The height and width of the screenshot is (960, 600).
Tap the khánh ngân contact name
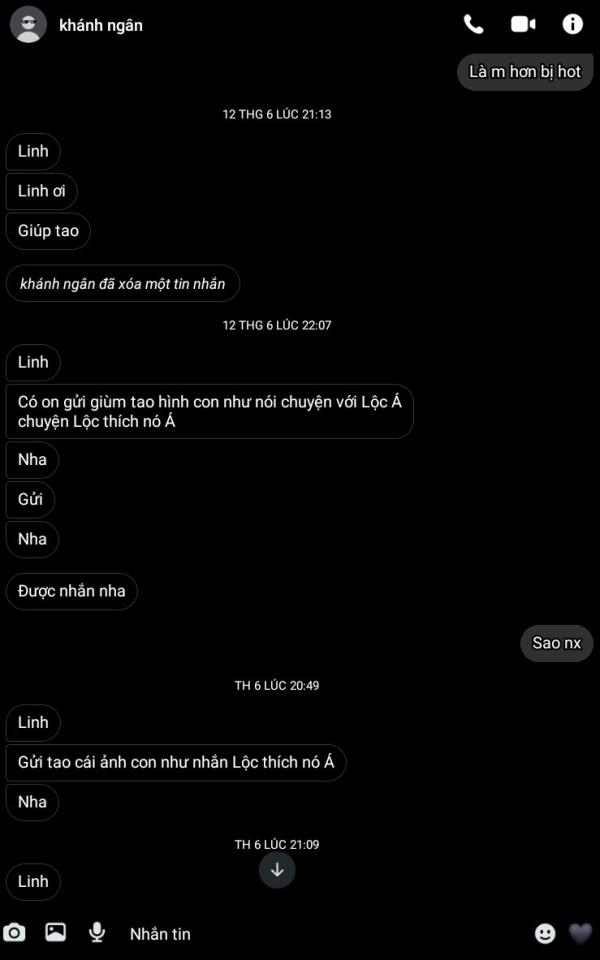(101, 26)
